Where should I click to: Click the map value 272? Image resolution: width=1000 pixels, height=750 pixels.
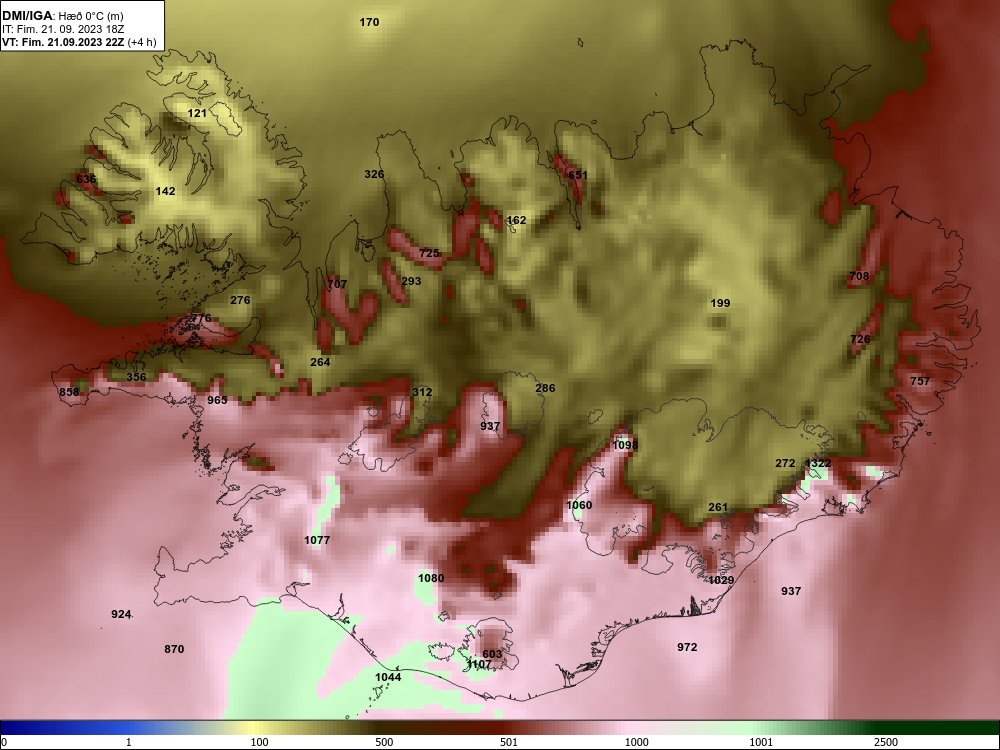pos(785,463)
